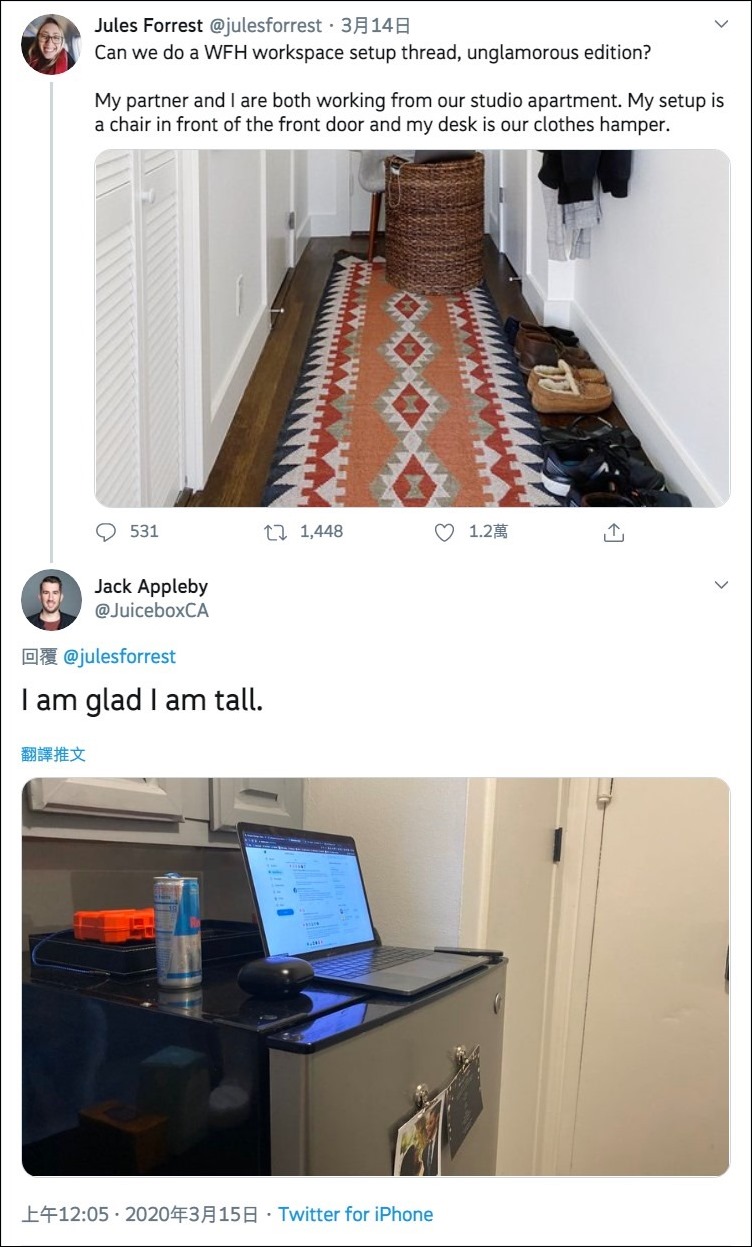The width and height of the screenshot is (752, 1247).
Task: Click @julesforrest mention in reply line
Action: click(x=120, y=656)
